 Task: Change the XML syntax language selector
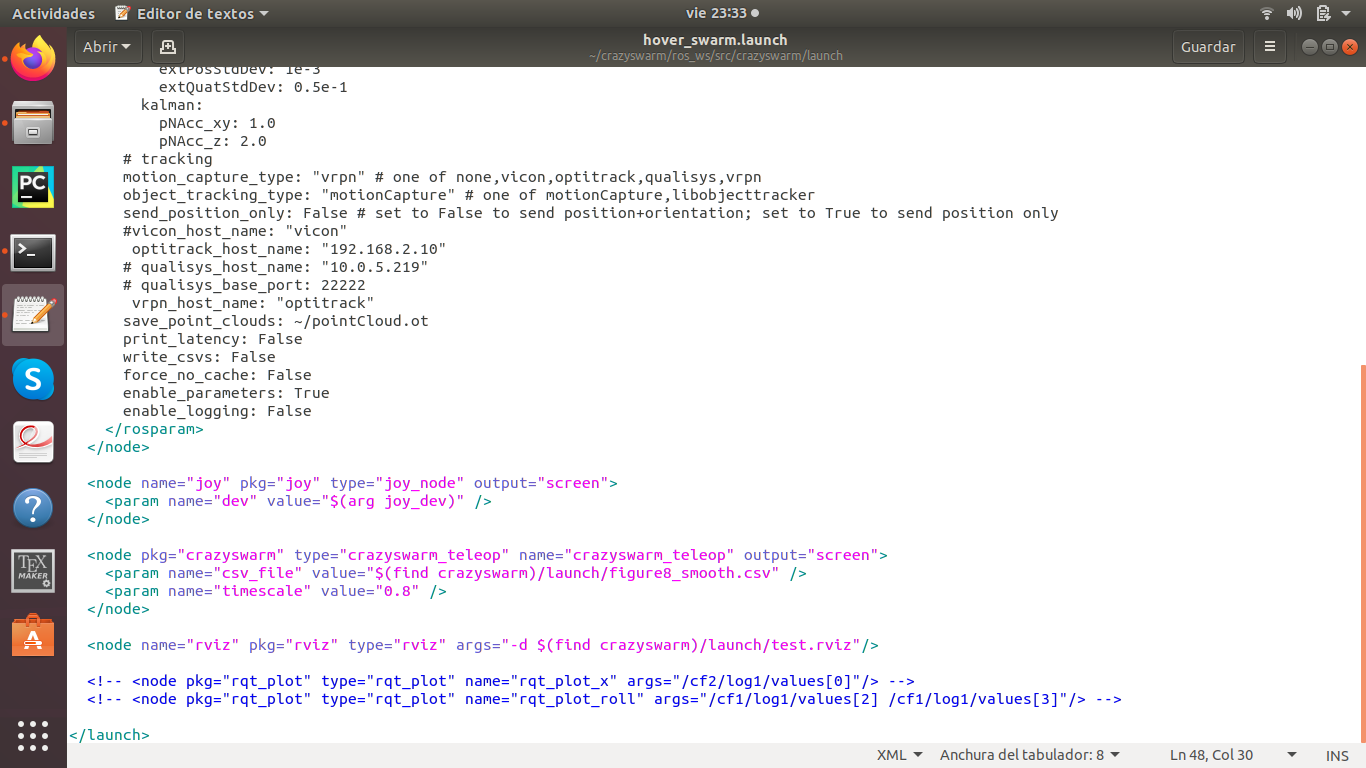click(899, 755)
